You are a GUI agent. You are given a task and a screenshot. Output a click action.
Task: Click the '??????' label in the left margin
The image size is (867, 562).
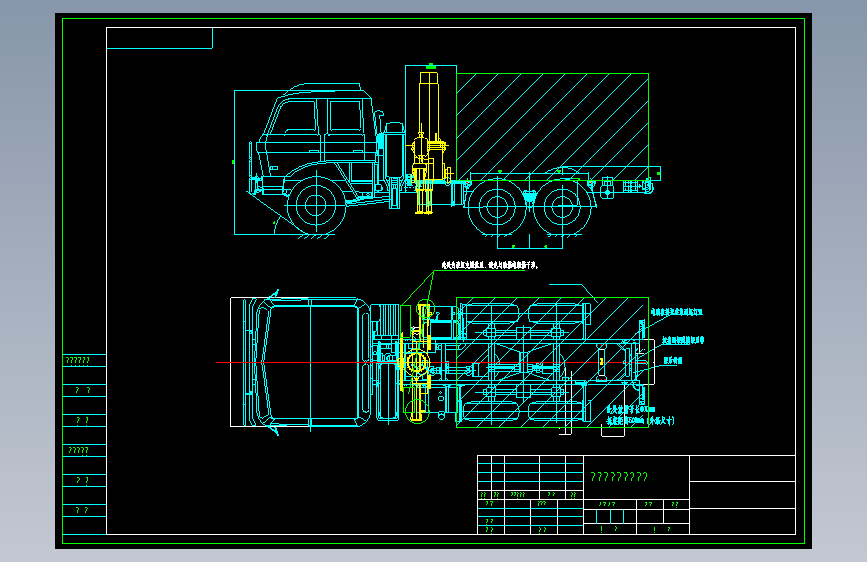77,361
